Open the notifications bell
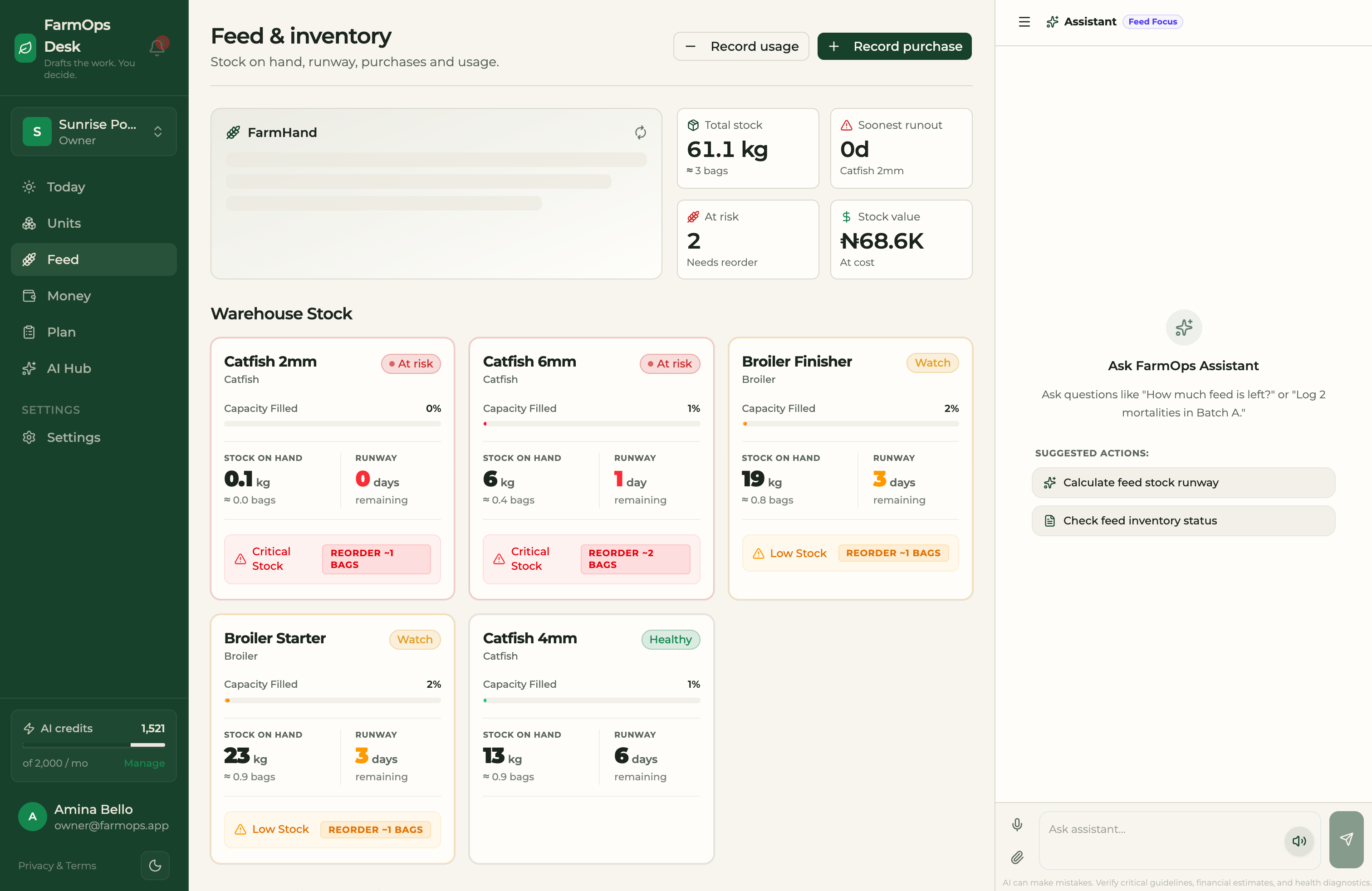The image size is (1372, 891). [157, 46]
